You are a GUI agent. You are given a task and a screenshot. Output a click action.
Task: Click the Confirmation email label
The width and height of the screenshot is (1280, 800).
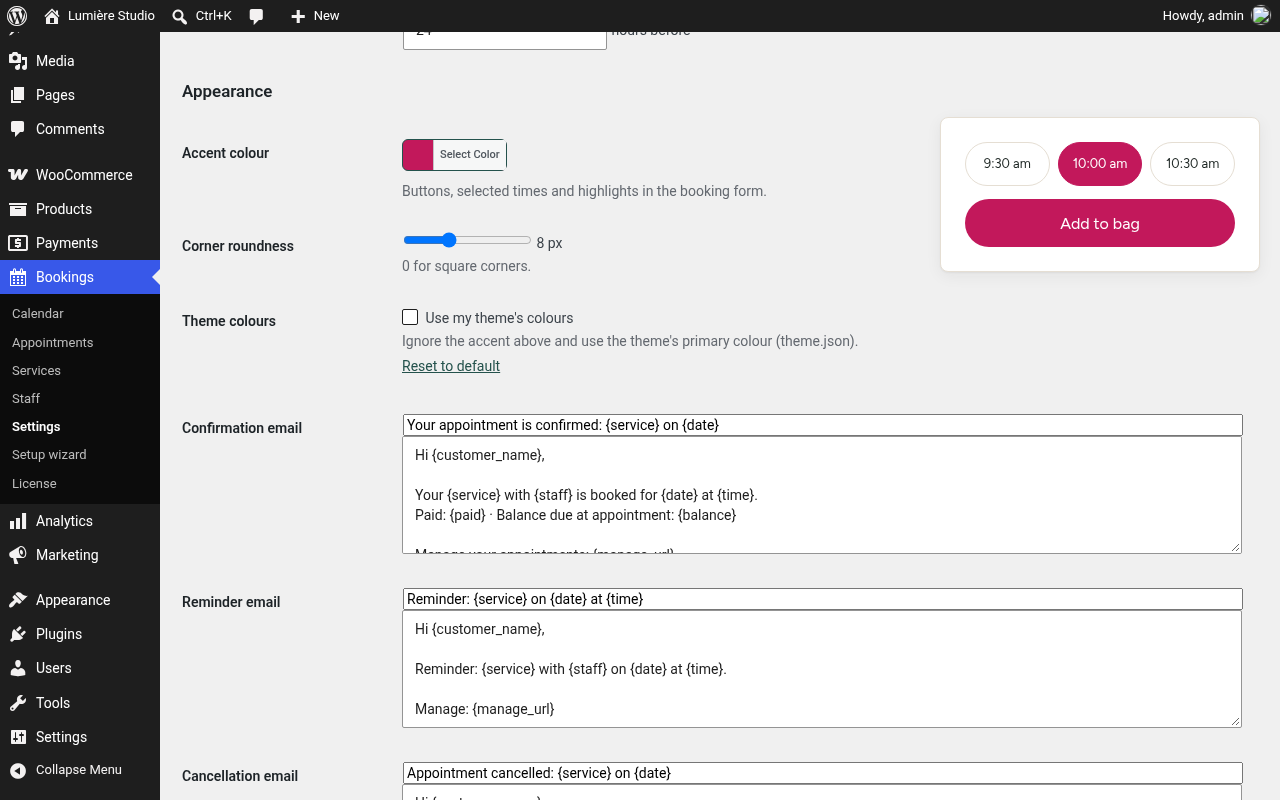[x=242, y=428]
